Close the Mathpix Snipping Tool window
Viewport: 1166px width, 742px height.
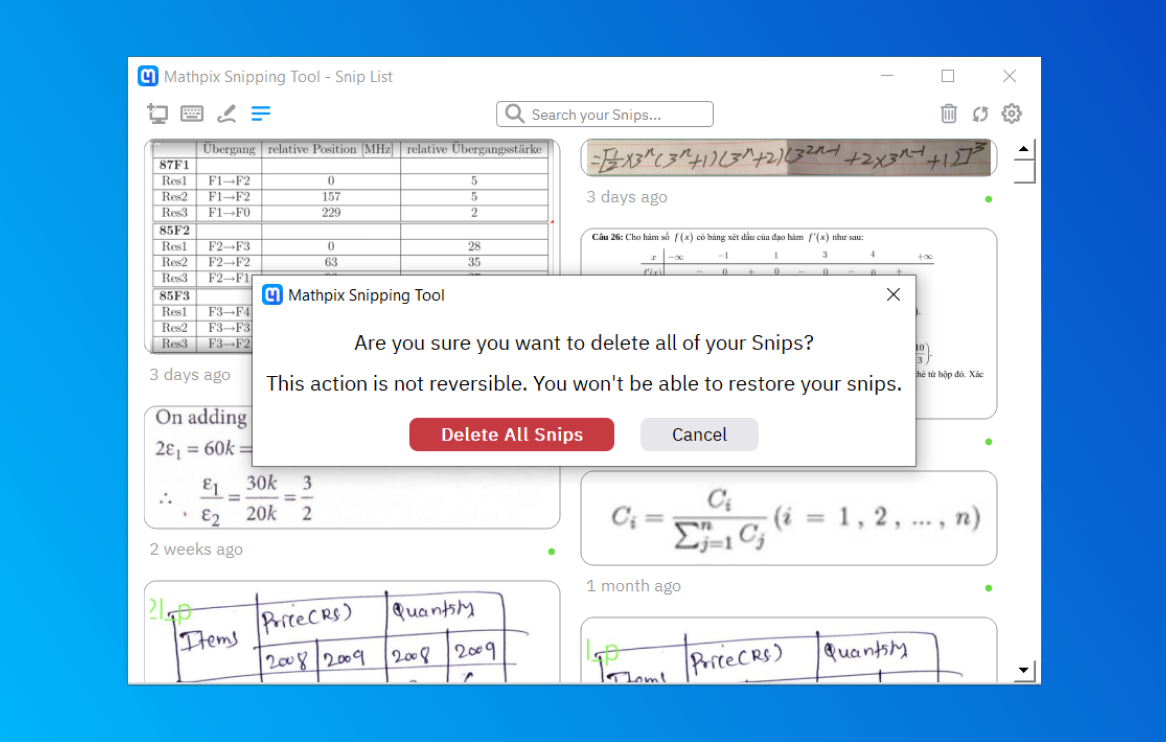1009,76
